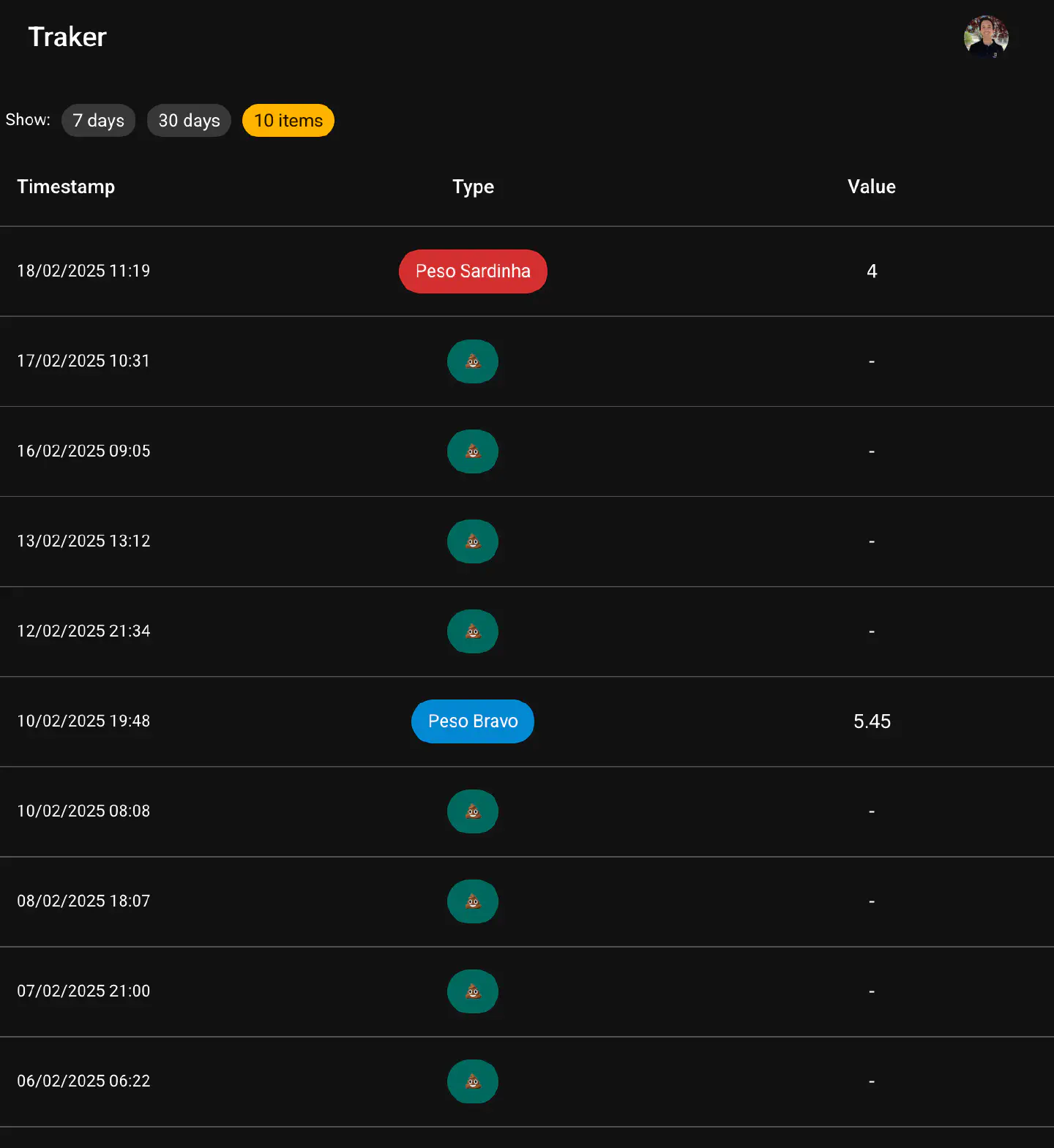The height and width of the screenshot is (1148, 1054).
Task: Click the poop icon for 17/02/2025 10:31
Action: [473, 361]
